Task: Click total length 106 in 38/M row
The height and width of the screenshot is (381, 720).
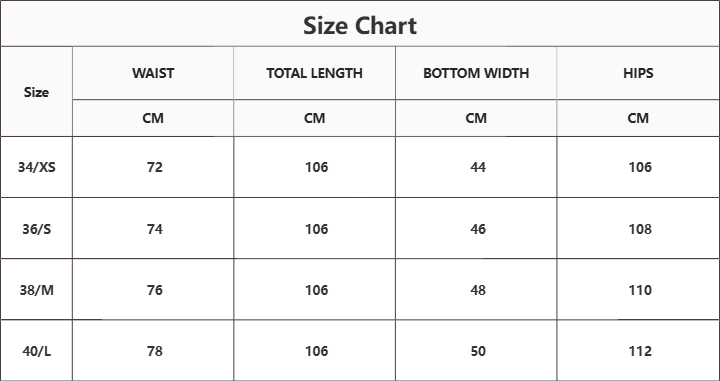Action: point(317,290)
